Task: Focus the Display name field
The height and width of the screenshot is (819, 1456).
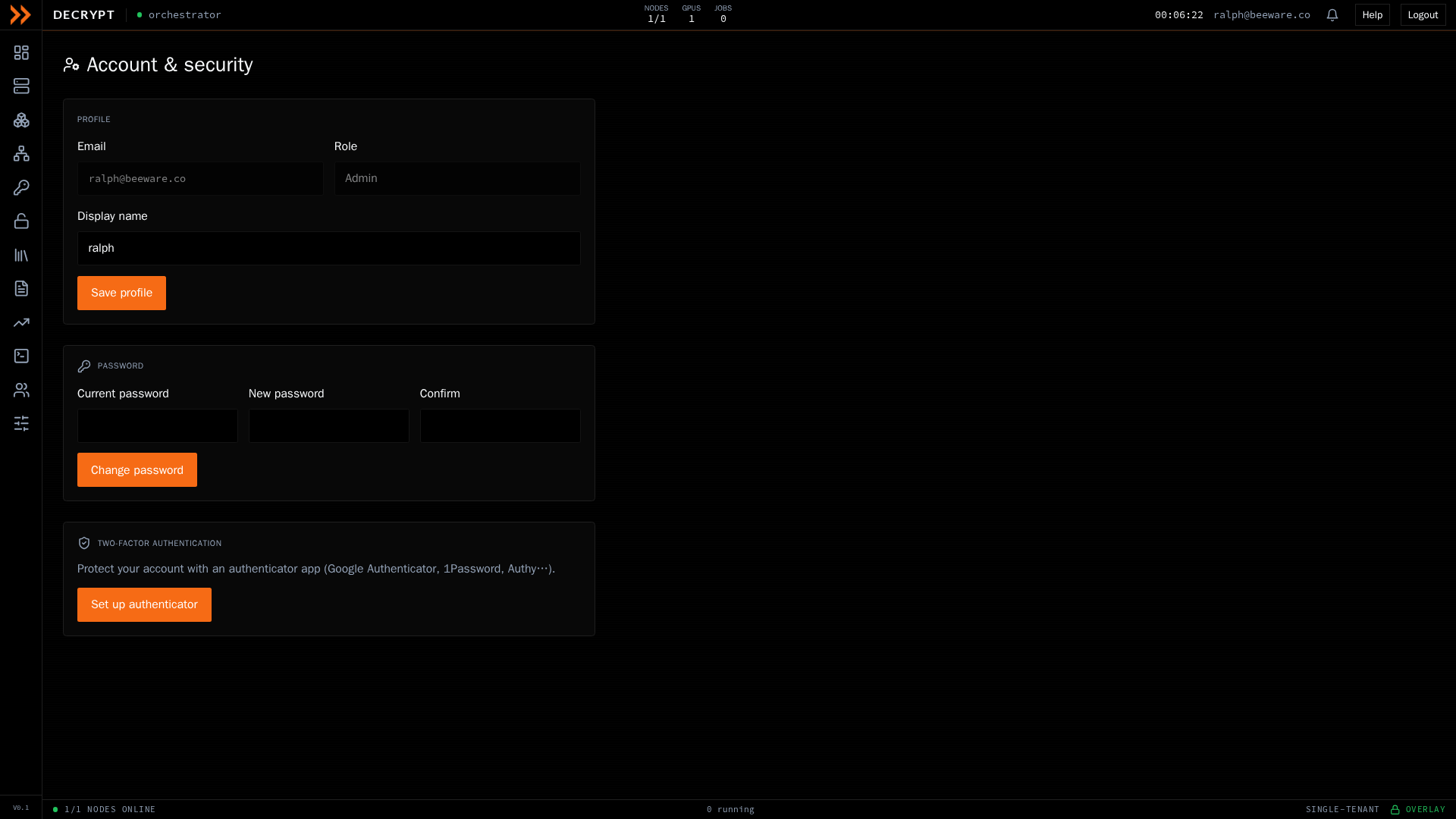Action: tap(329, 248)
